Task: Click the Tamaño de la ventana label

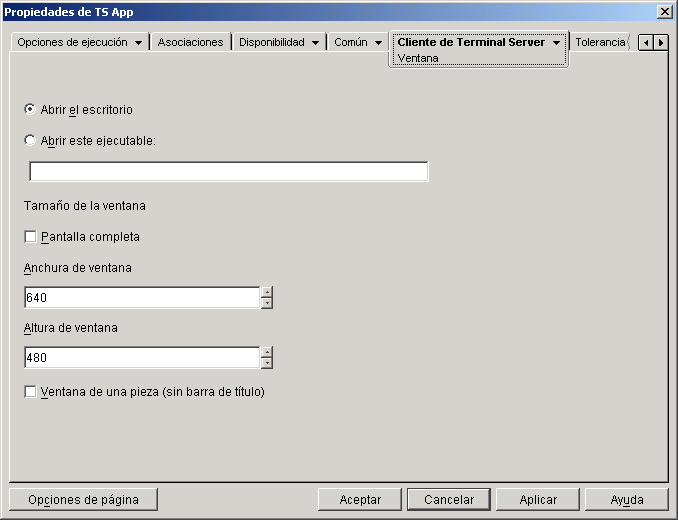Action: (x=85, y=206)
